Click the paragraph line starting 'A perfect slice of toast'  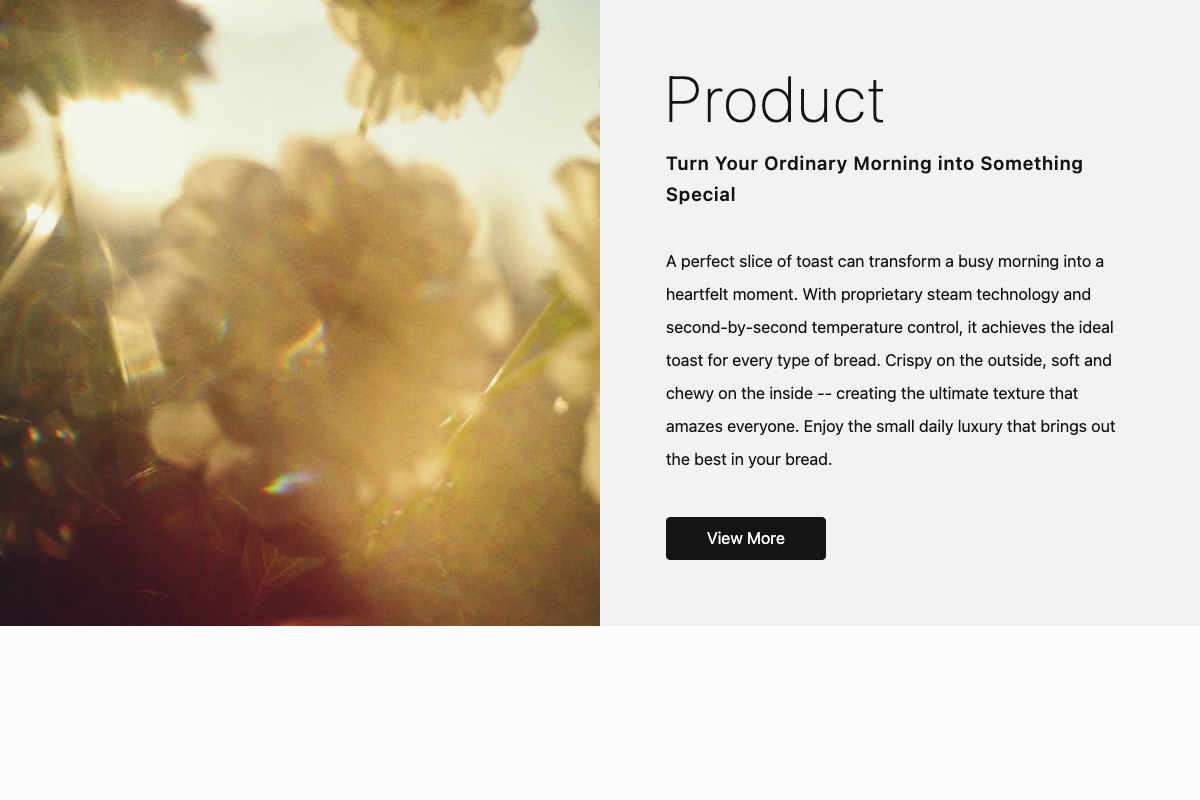[885, 261]
